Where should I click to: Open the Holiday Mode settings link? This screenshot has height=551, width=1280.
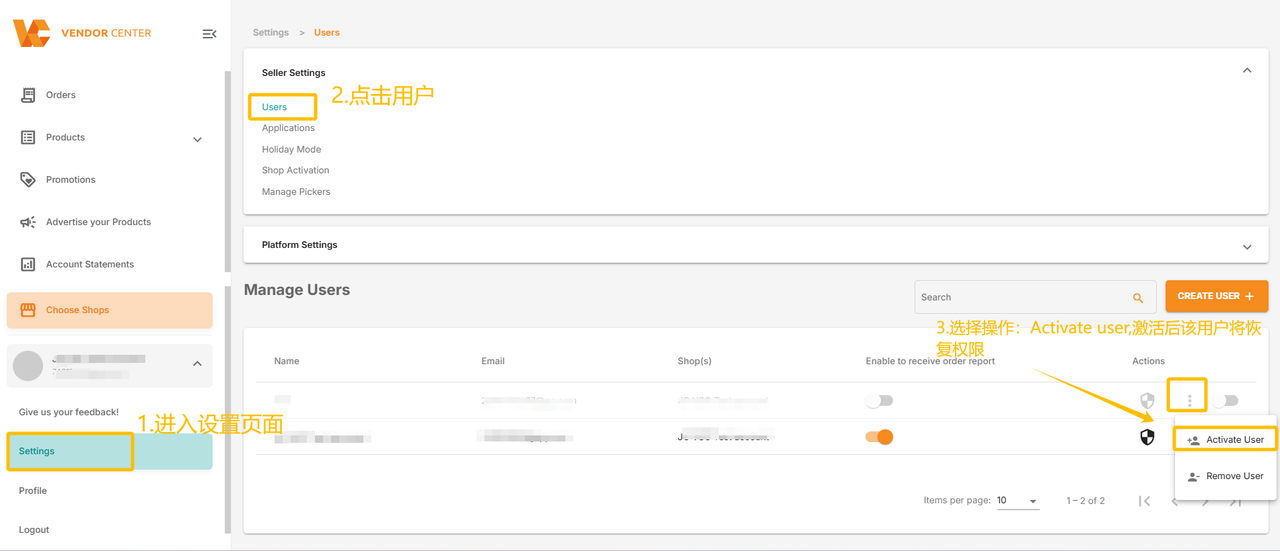[x=291, y=149]
